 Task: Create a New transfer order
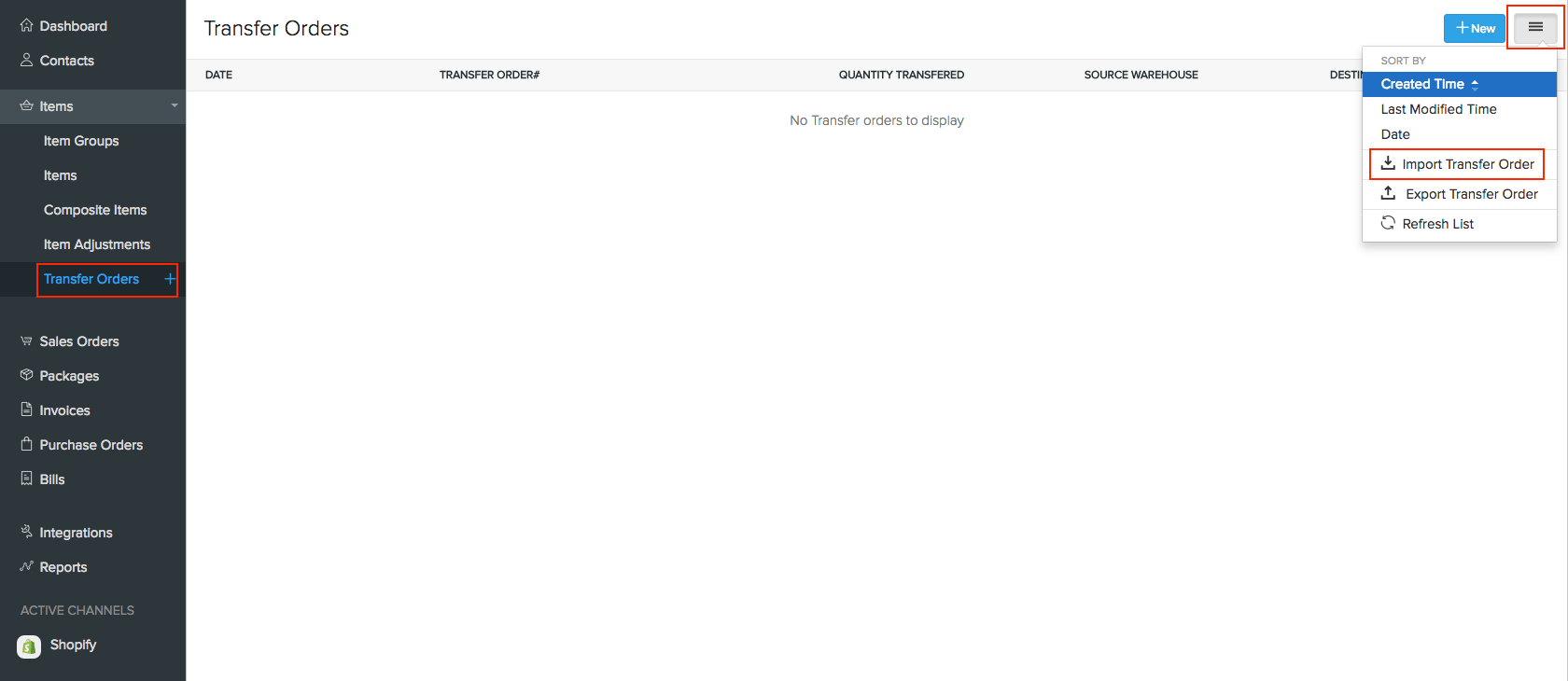pos(1475,28)
